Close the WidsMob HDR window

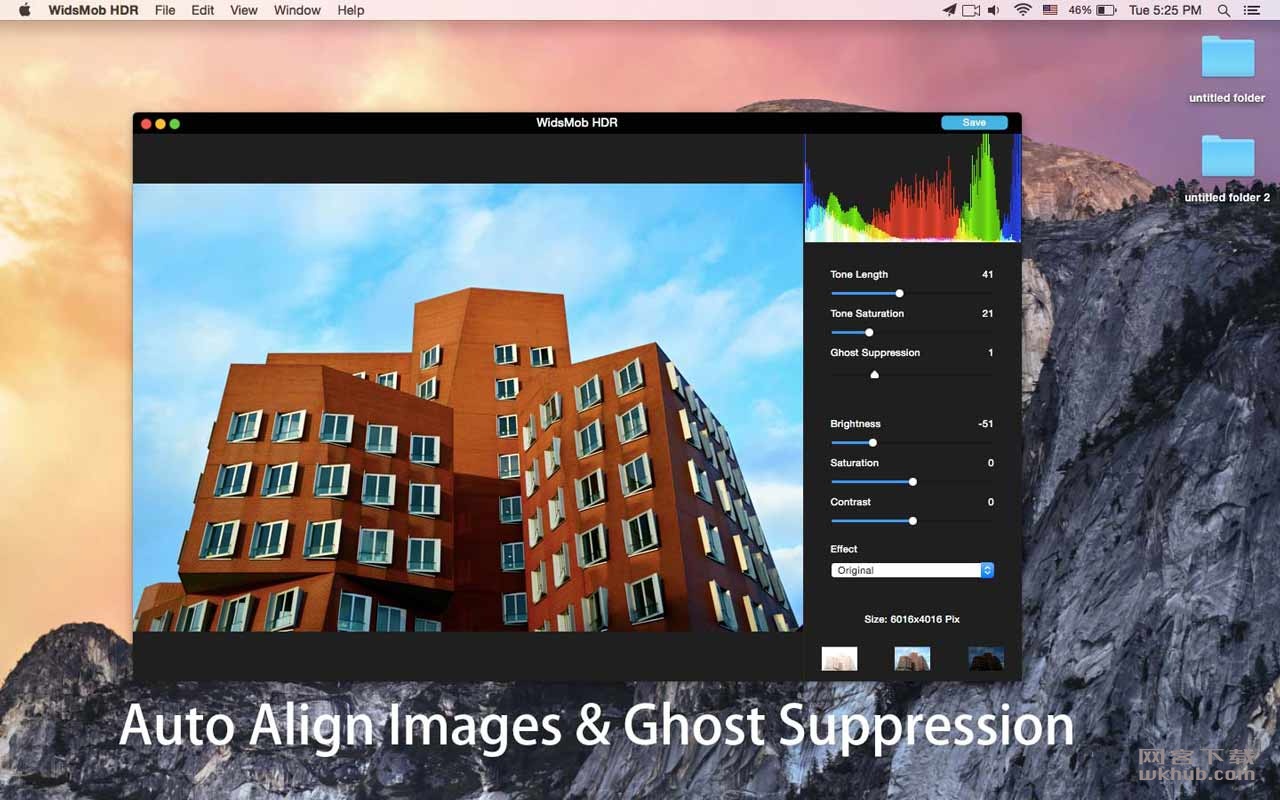[x=146, y=123]
